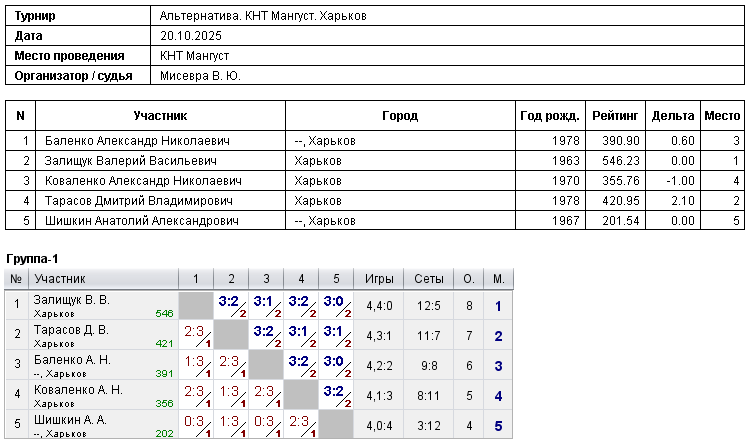Click the 'Организатор / судья' label cell
The height and width of the screenshot is (444, 750).
pos(78,76)
